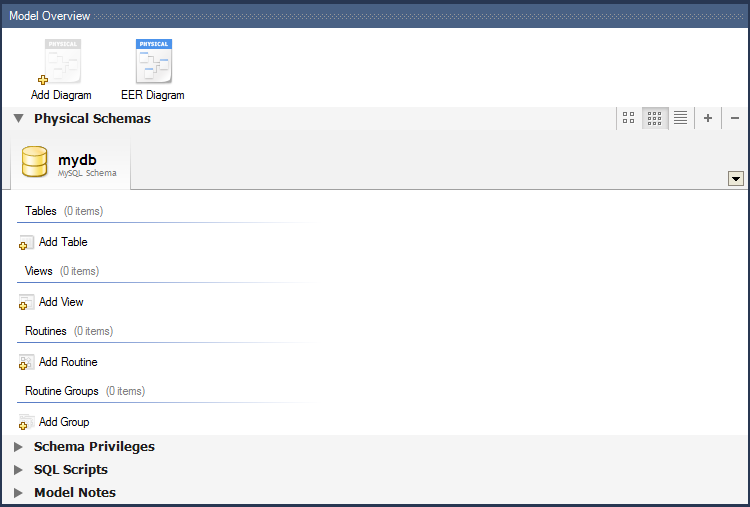Screen dimensions: 750x507
Task: Switch to list view mode
Action: pyautogui.click(x=681, y=118)
